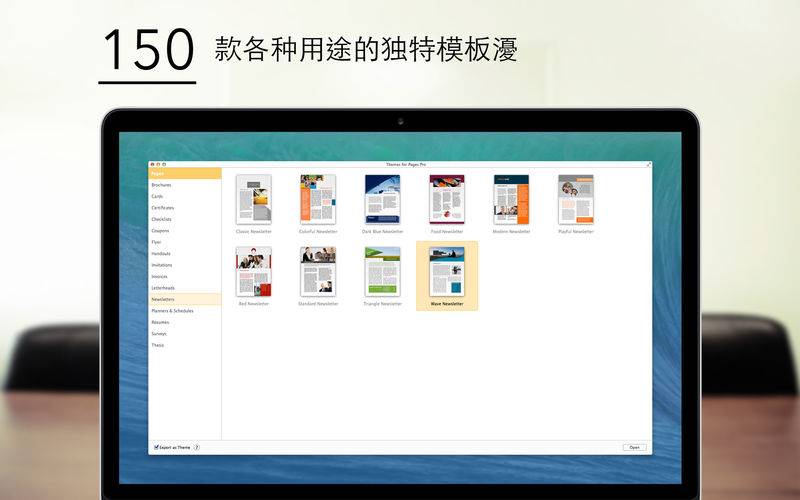Choose the Dark Blue Newsletter thumbnail

[x=383, y=199]
